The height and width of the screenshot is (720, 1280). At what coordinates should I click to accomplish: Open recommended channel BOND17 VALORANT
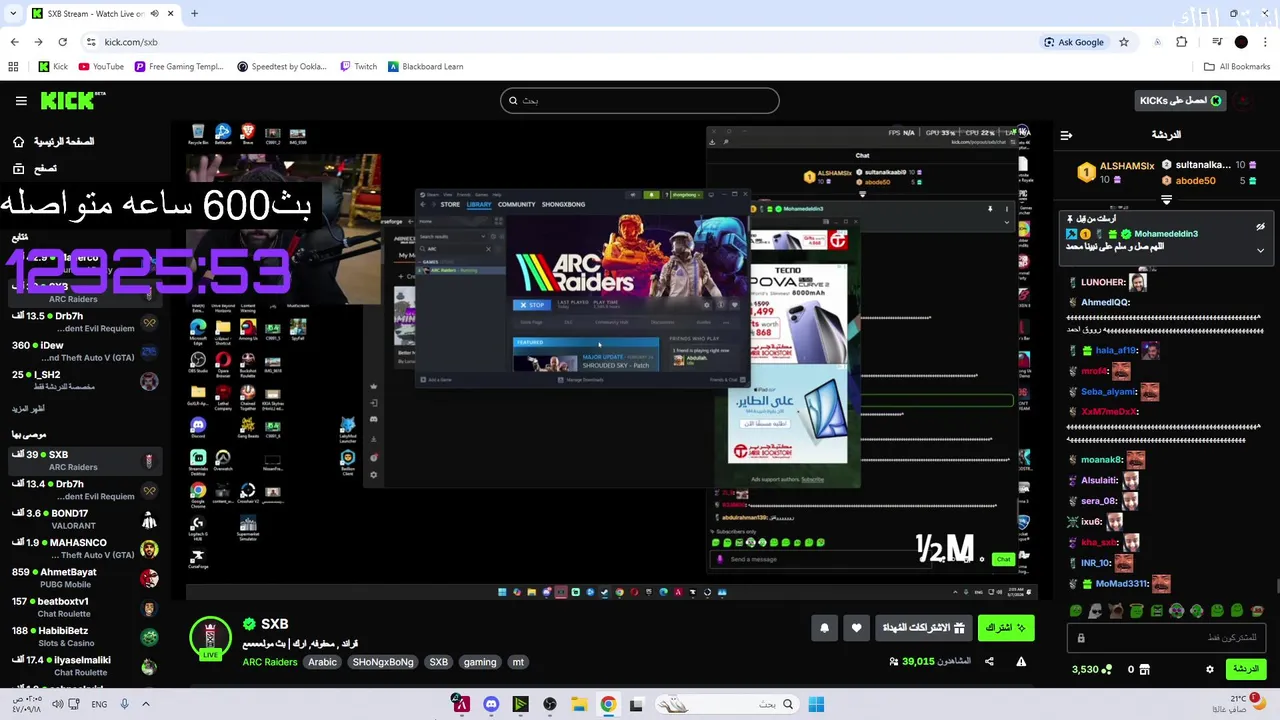83,519
